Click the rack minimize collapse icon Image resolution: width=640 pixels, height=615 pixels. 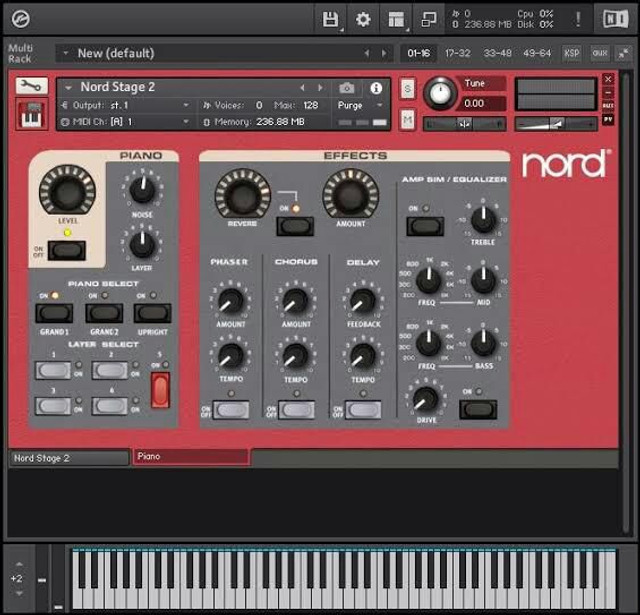(623, 53)
